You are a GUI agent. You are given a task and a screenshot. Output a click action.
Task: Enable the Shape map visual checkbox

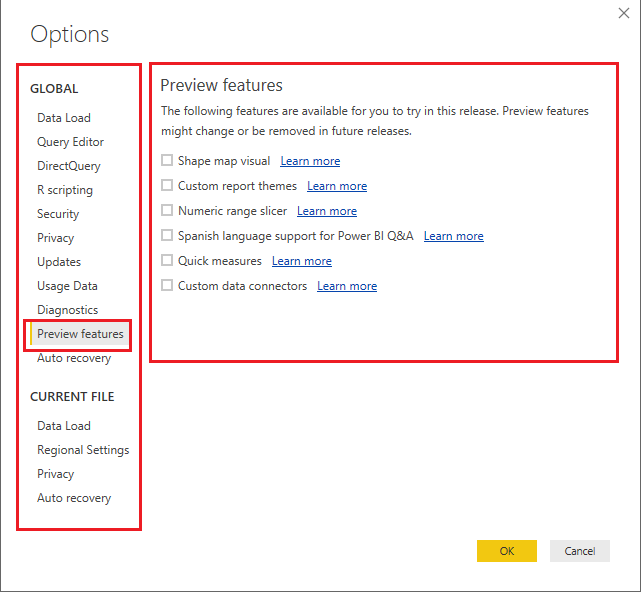(x=167, y=161)
